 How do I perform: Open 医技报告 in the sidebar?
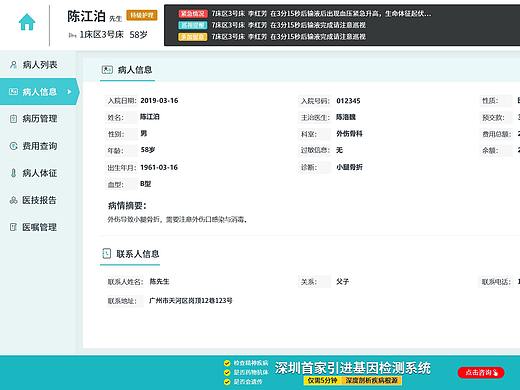(x=38, y=200)
